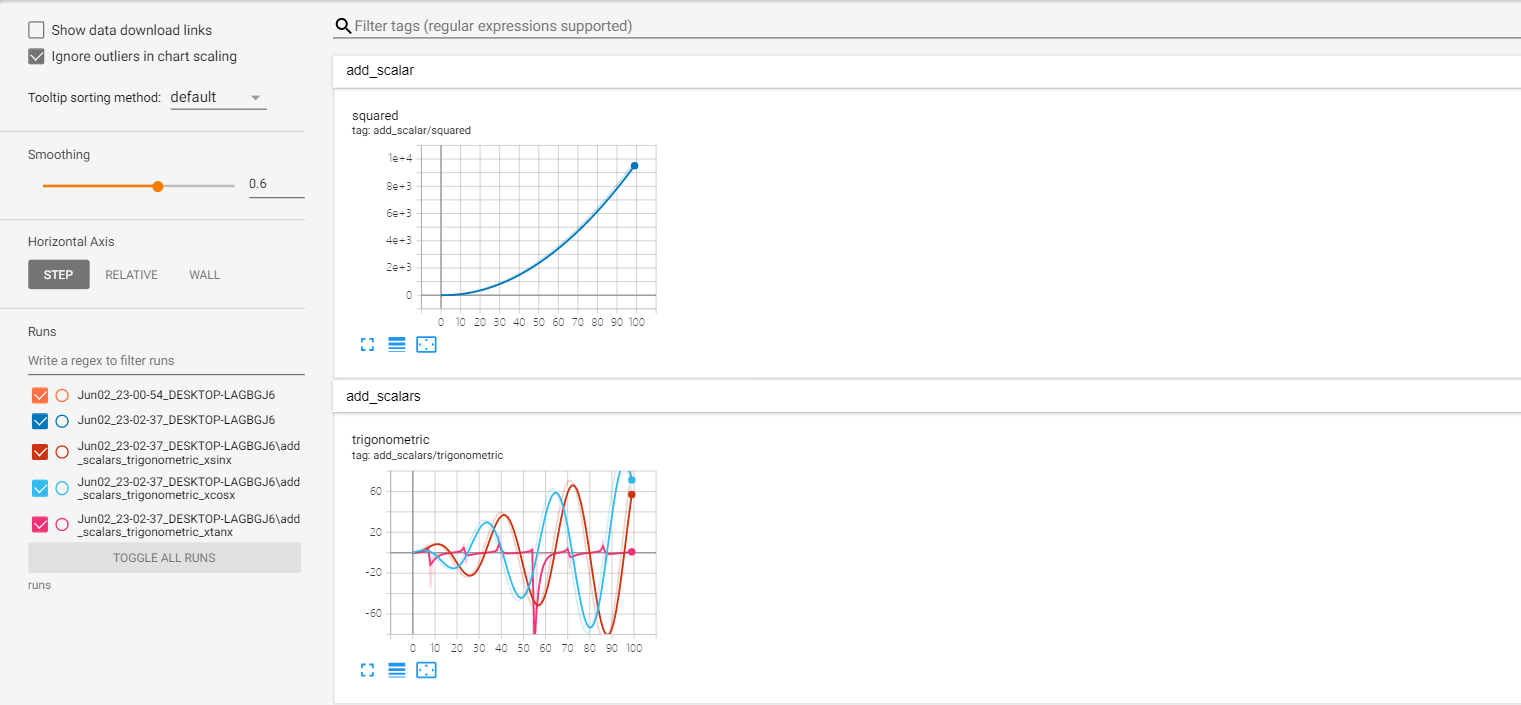Toggle y-axis log scale on trigonometric chart
This screenshot has width=1521, height=705.
click(x=396, y=670)
